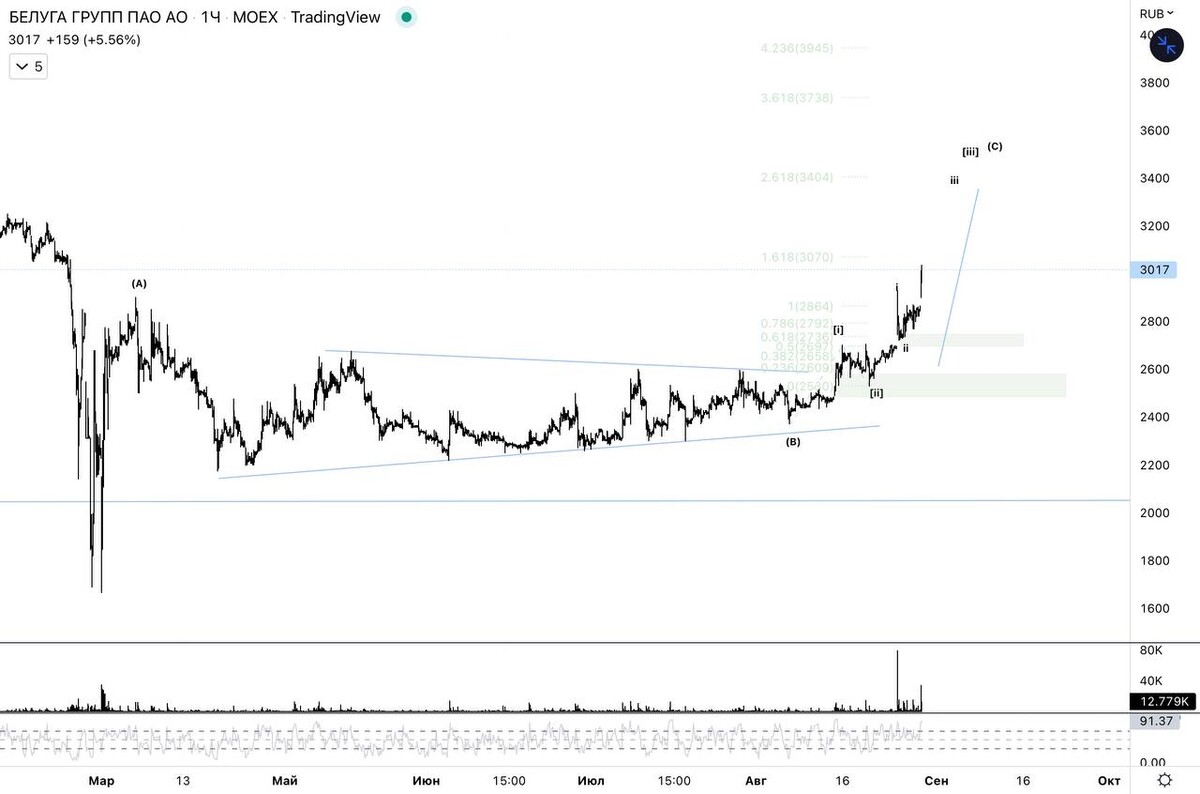
Task: Select the lower ascending triangle trendline
Action: tap(548, 452)
